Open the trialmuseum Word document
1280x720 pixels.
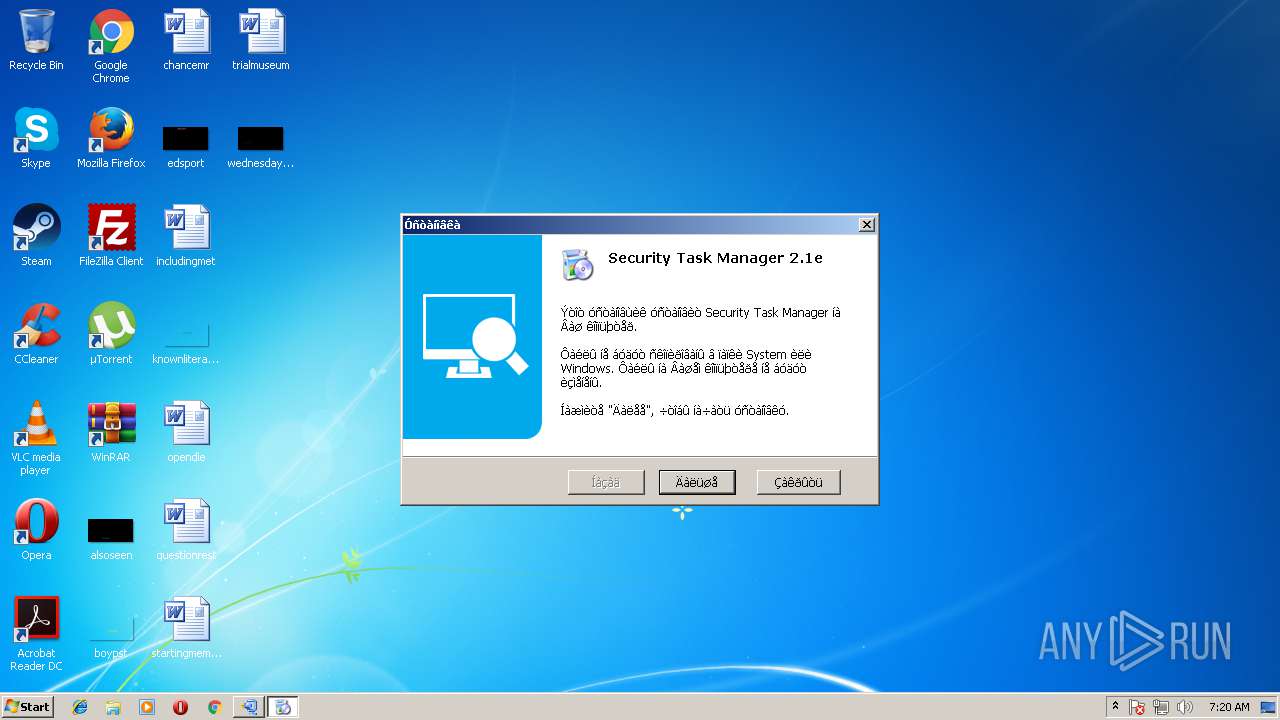tap(261, 40)
